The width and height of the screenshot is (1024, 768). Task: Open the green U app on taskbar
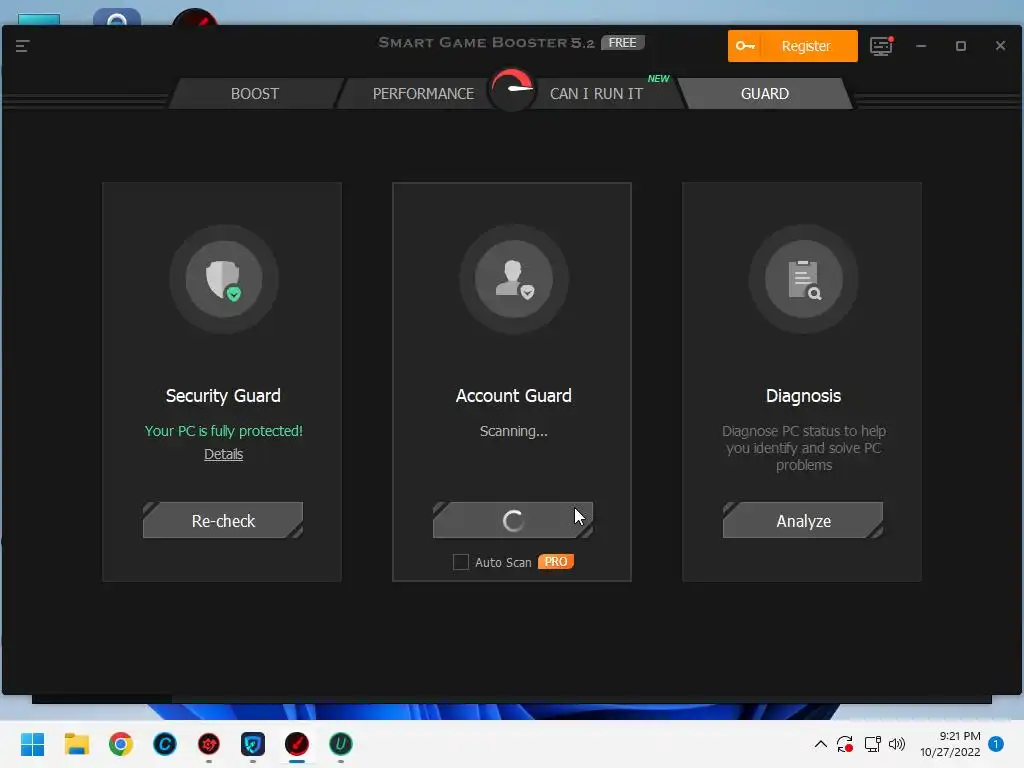pos(340,744)
